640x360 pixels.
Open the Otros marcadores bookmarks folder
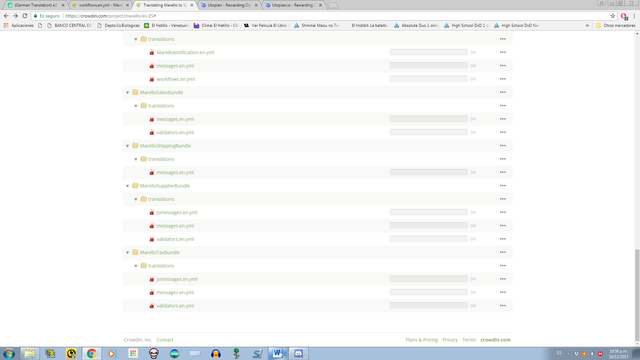coord(616,25)
